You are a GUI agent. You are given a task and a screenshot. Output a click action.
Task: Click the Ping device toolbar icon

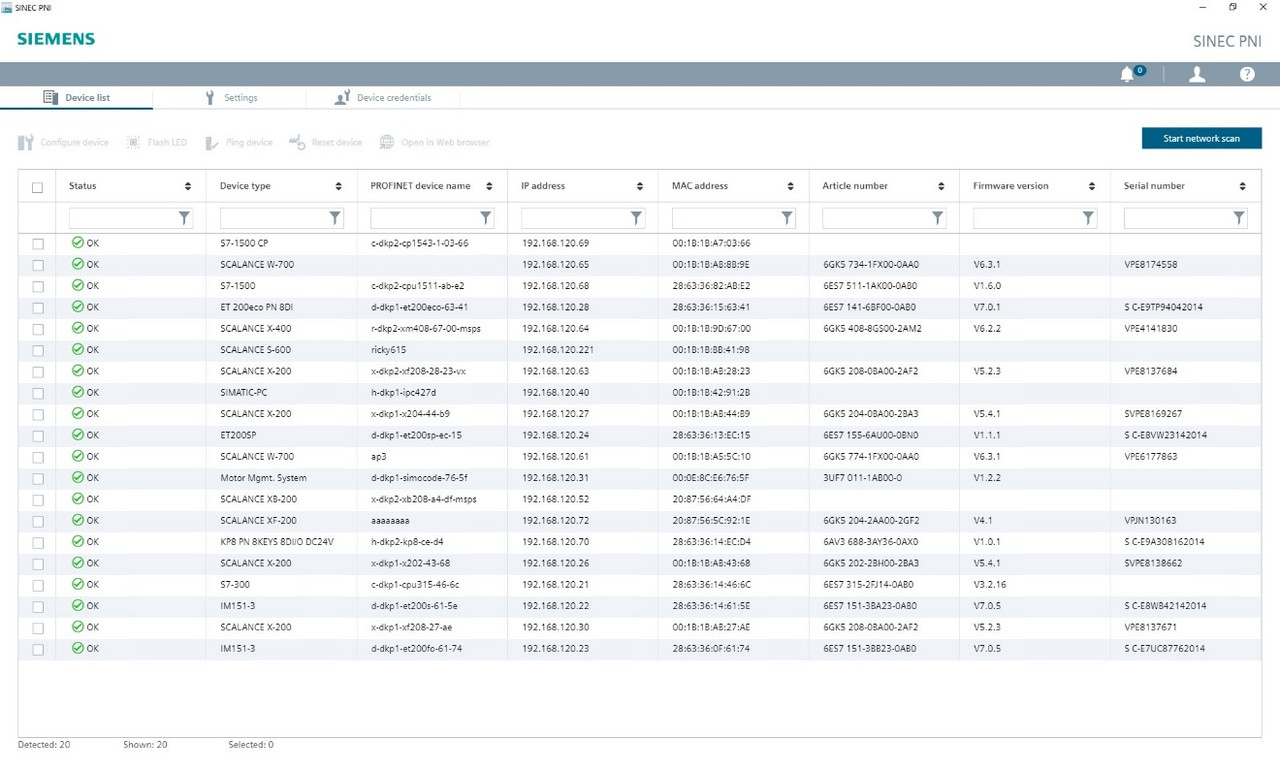[212, 143]
